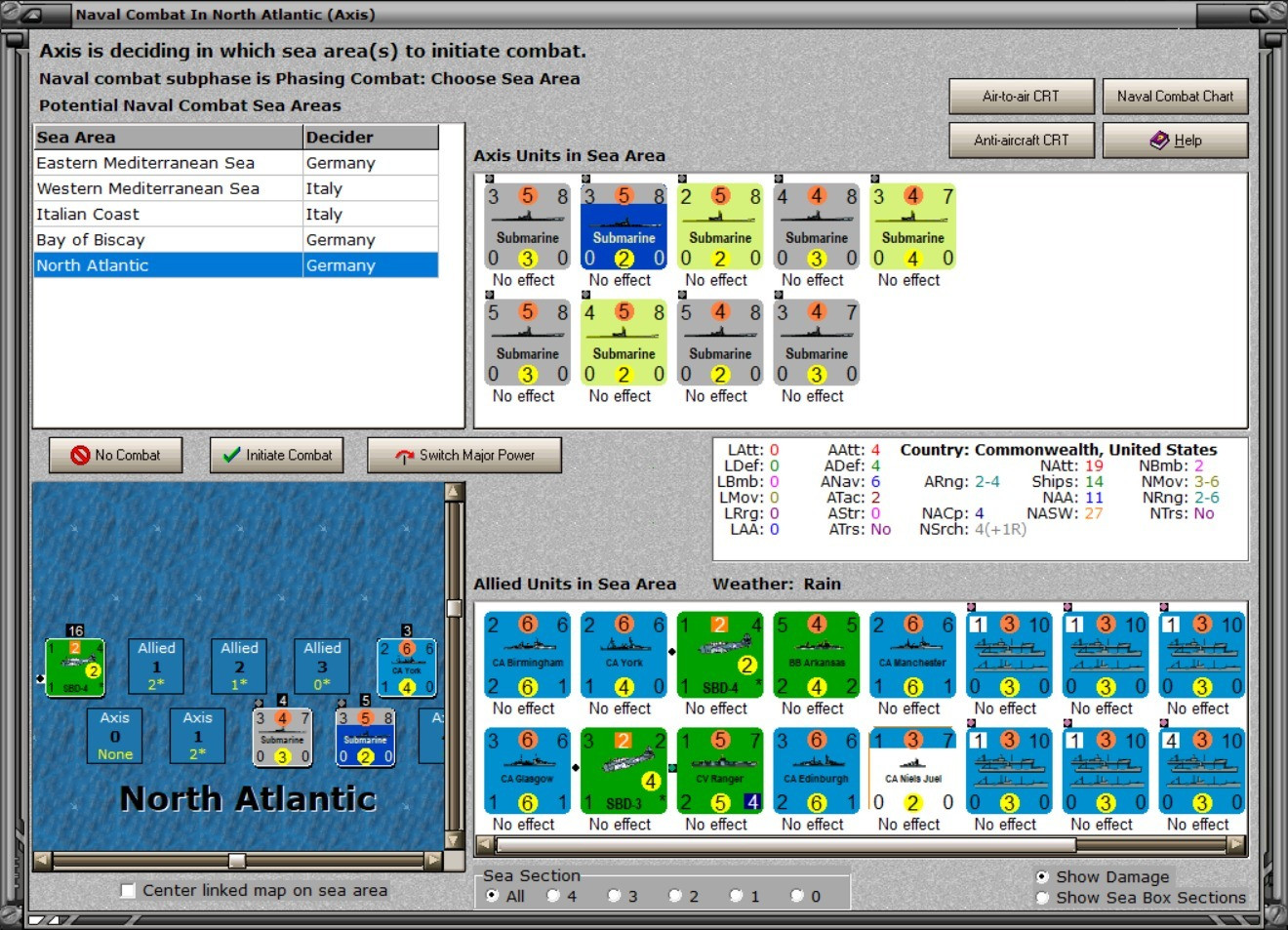Click the map vertical scrollbar thumb
The height and width of the screenshot is (930, 1288).
[454, 608]
